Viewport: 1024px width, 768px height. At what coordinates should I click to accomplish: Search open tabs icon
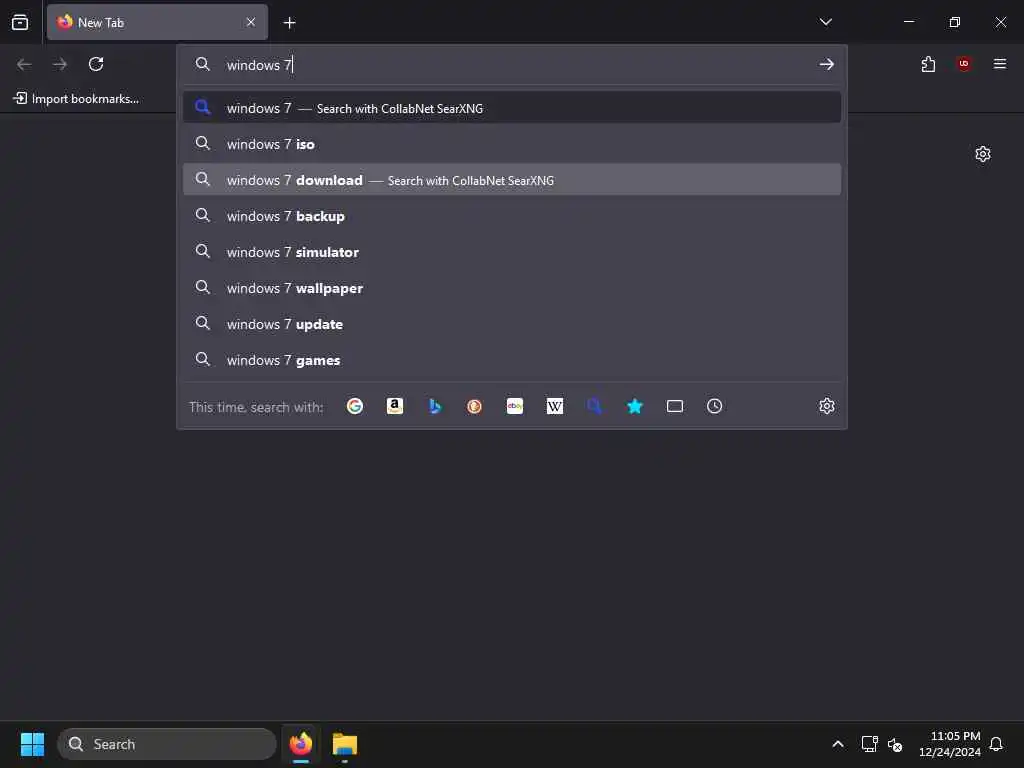(x=675, y=406)
